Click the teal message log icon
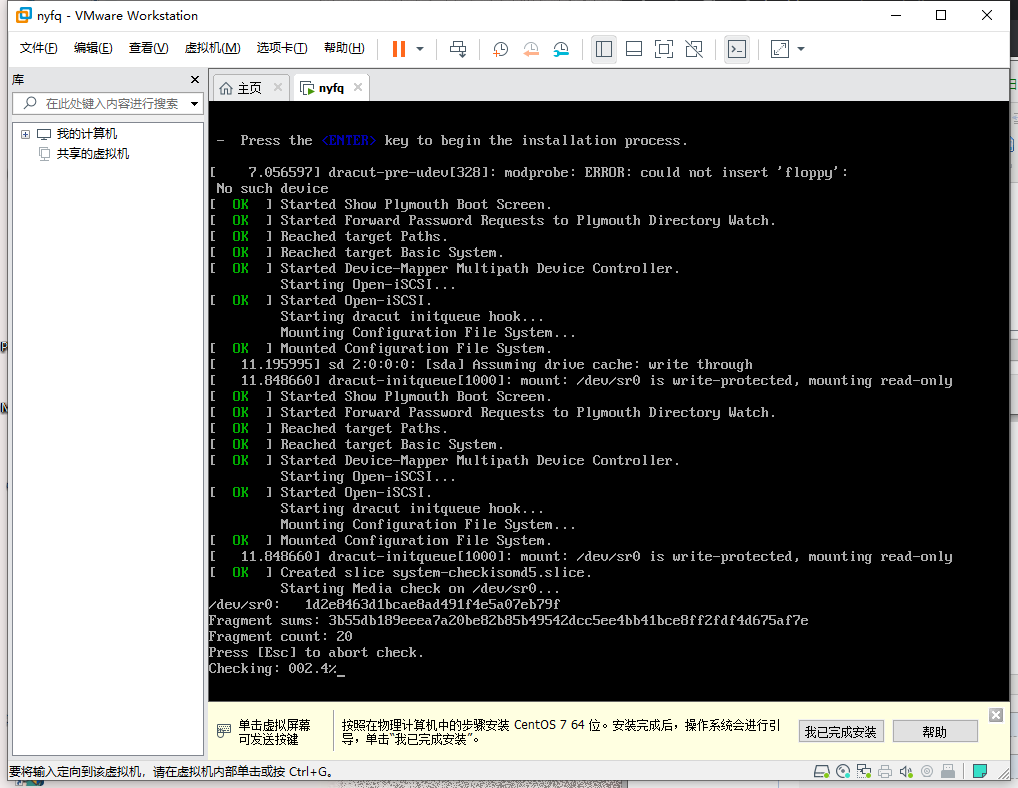 [x=980, y=771]
